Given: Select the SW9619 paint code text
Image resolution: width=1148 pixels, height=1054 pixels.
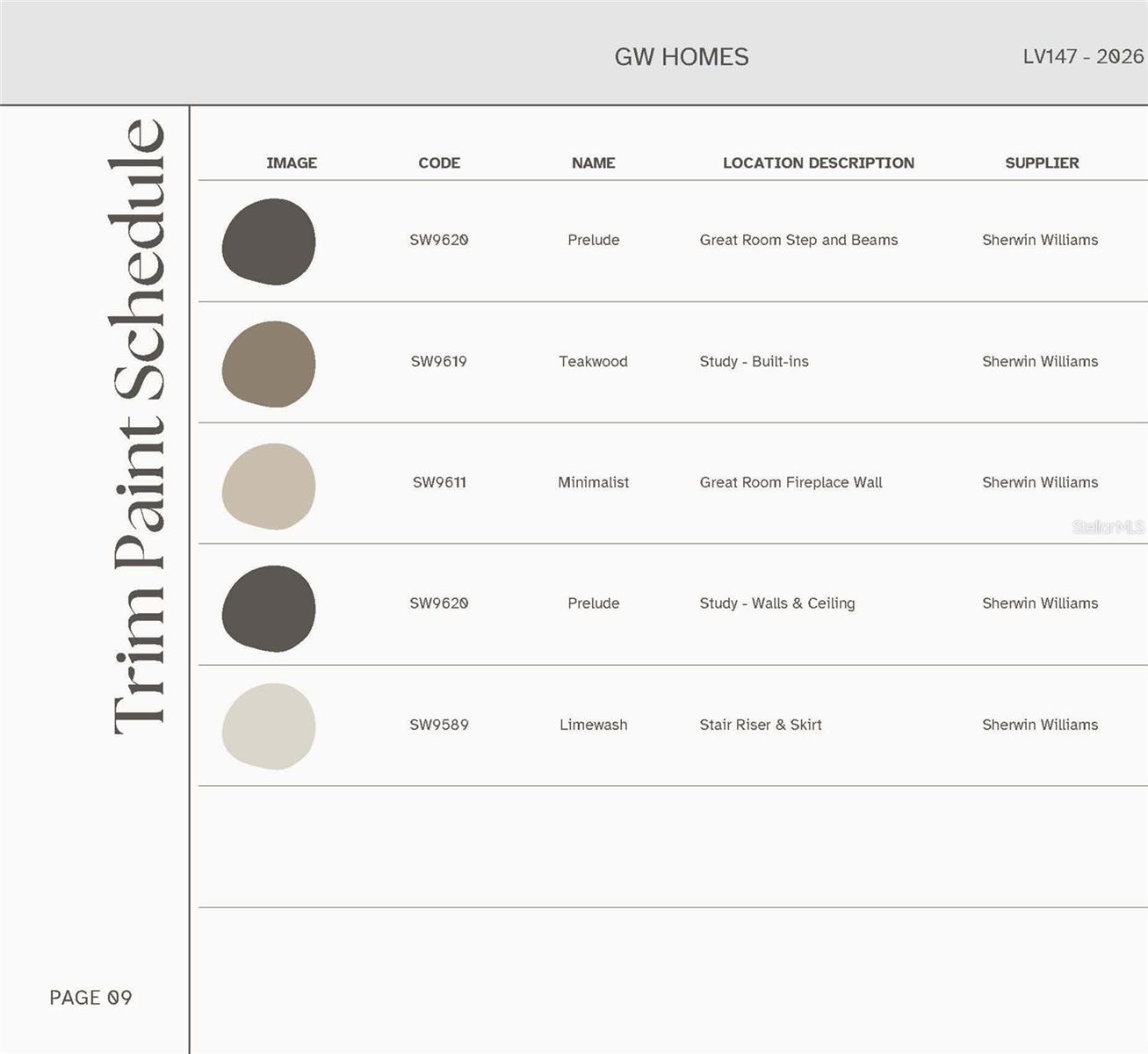Looking at the screenshot, I should tap(439, 361).
